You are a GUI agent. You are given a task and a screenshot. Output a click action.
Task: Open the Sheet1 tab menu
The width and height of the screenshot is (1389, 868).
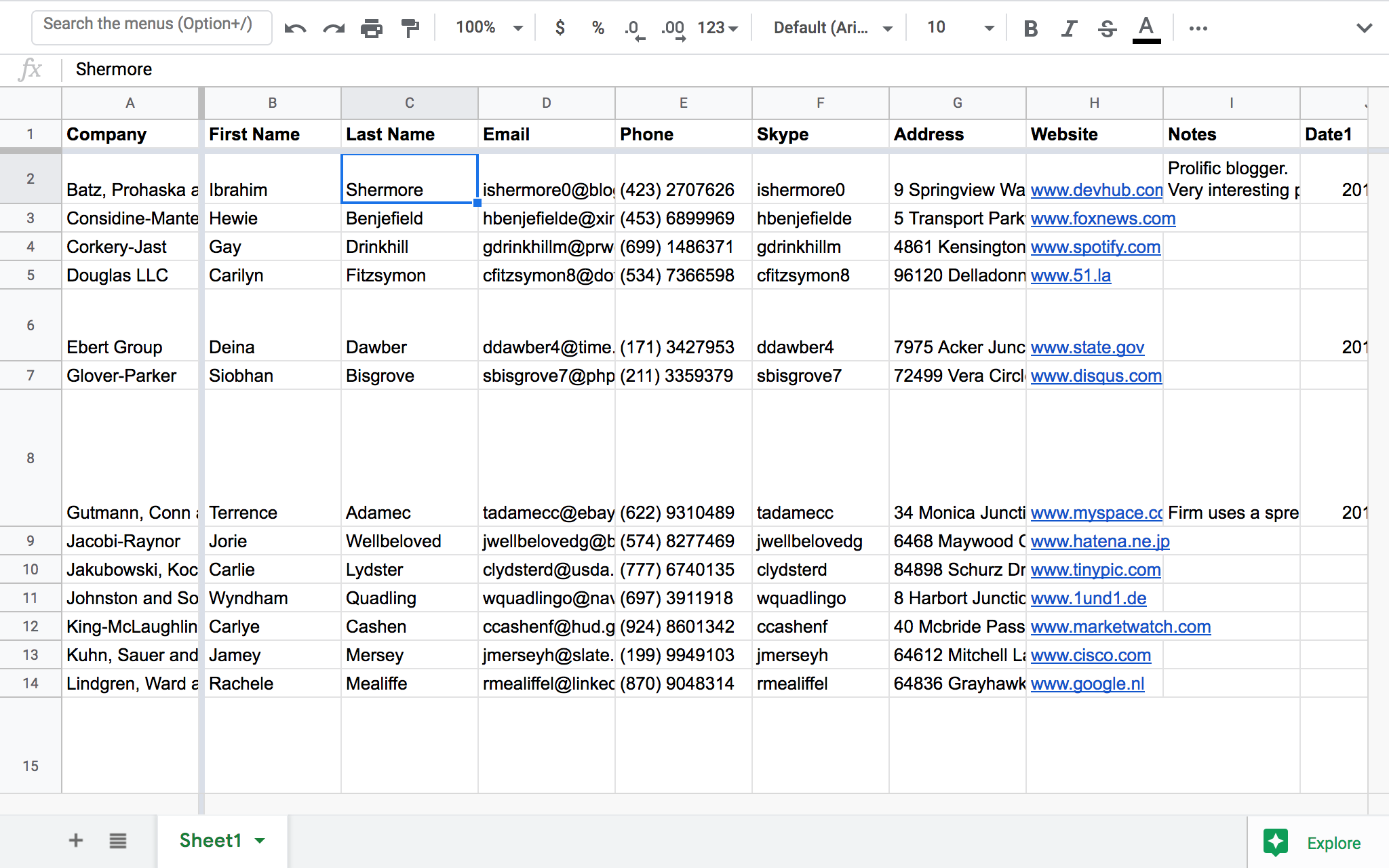click(x=260, y=840)
